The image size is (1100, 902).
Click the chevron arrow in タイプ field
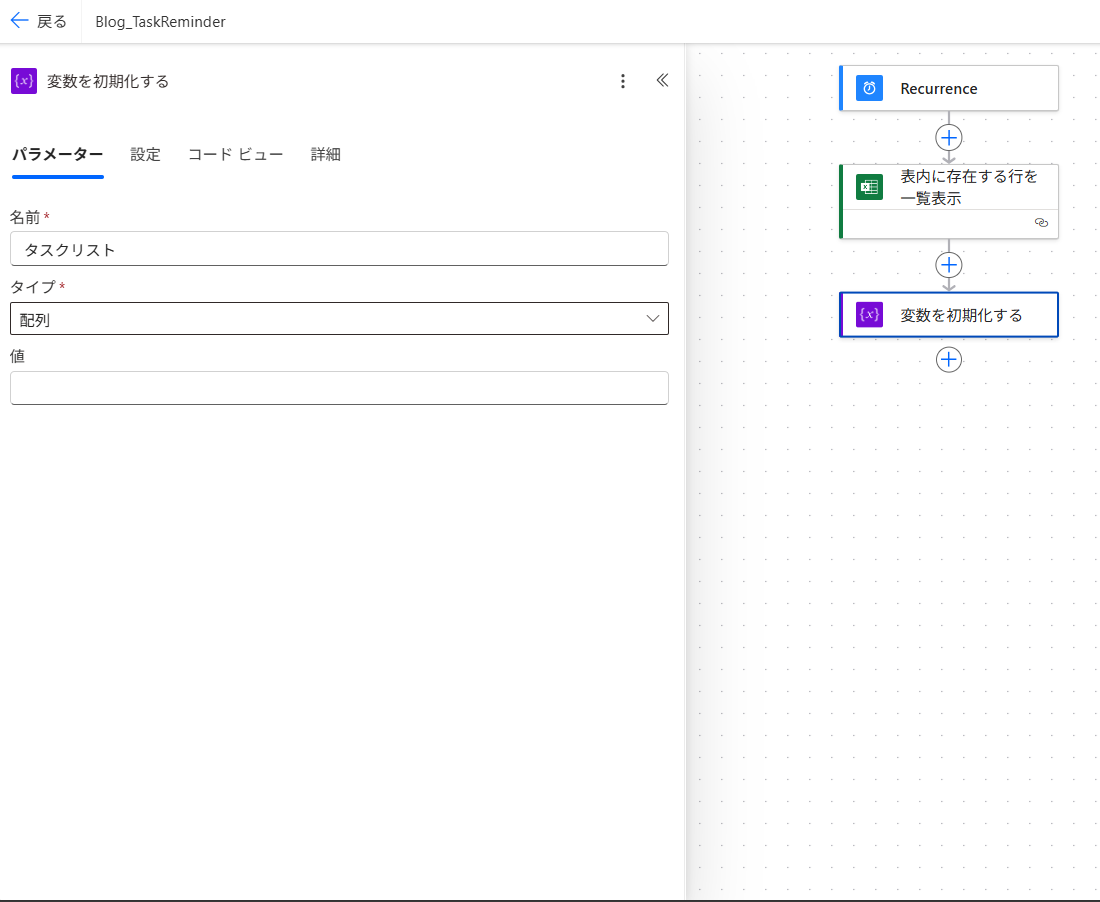(653, 319)
